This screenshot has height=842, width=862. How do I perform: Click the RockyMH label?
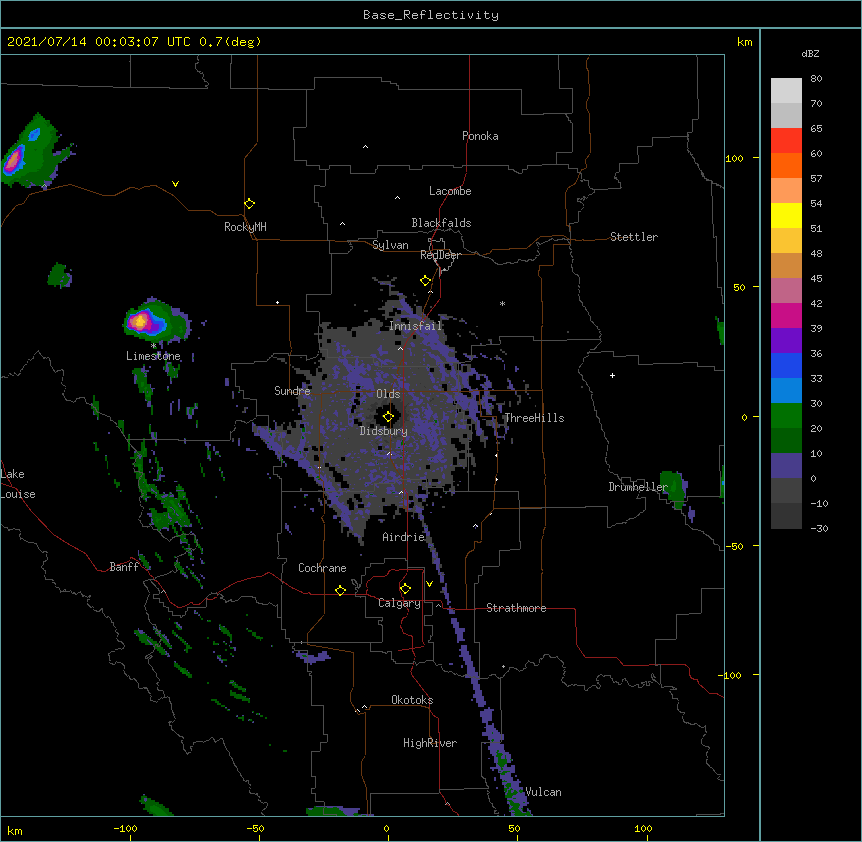point(245,227)
